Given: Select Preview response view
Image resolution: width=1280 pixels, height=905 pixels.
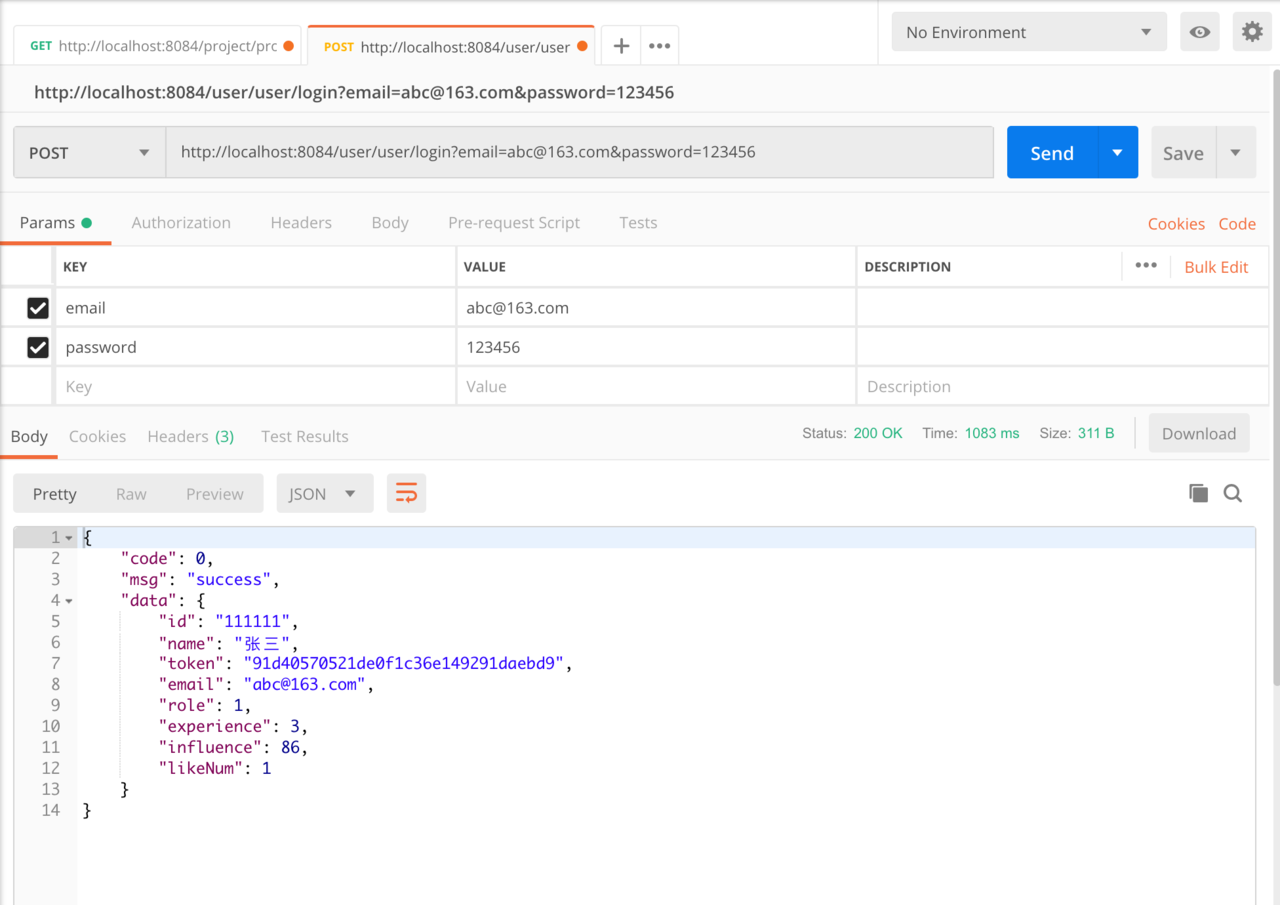Looking at the screenshot, I should click(215, 493).
